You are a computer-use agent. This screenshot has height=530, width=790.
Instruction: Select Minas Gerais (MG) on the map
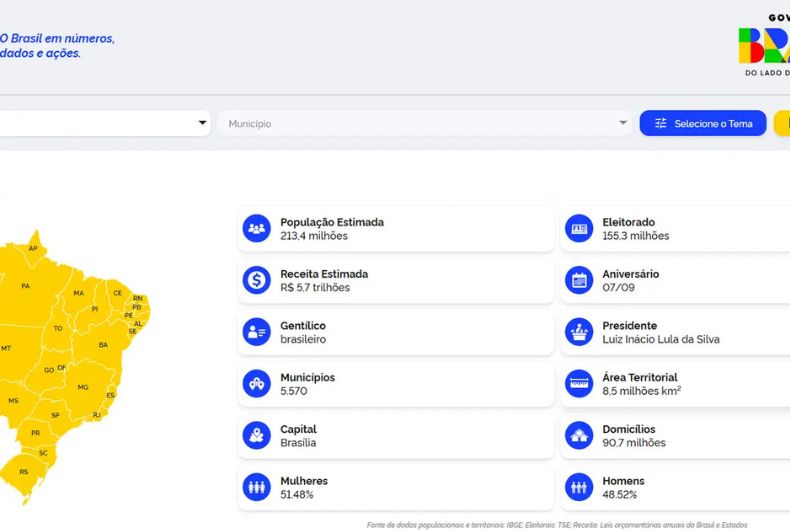(83, 387)
